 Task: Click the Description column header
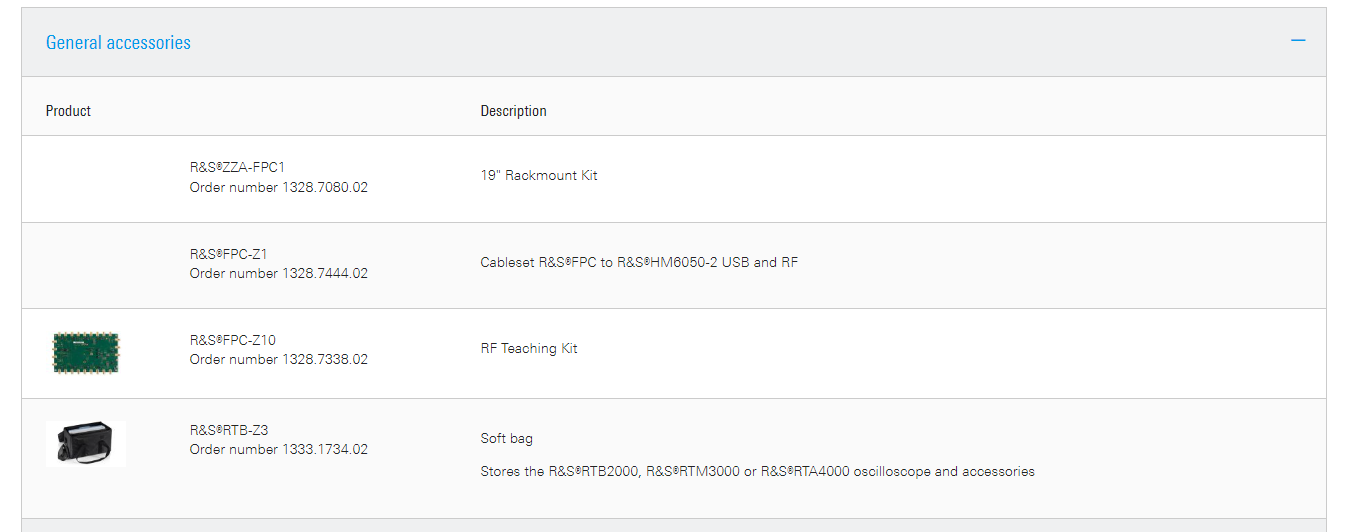tap(513, 111)
